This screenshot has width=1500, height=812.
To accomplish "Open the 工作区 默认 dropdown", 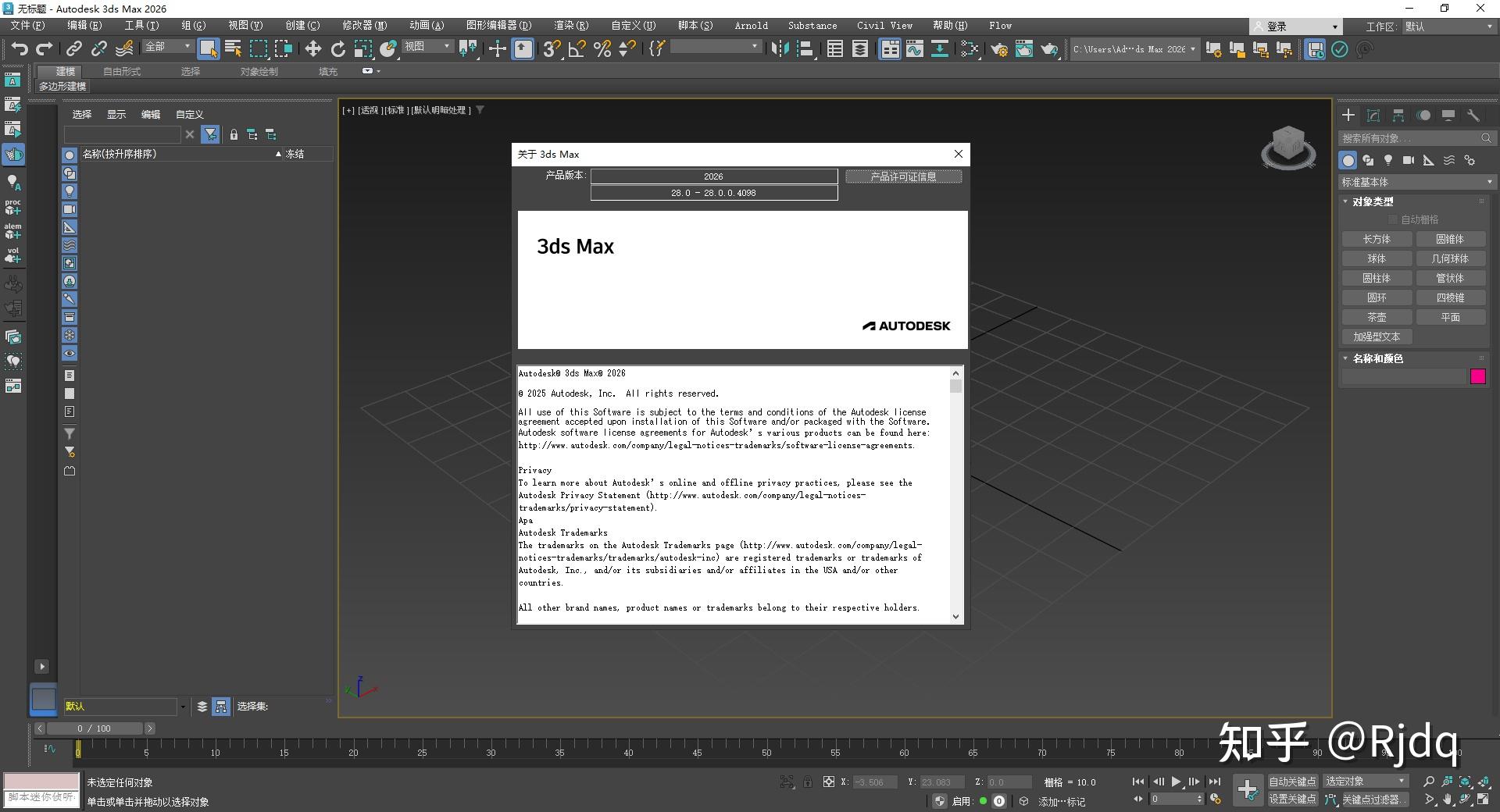I will coord(1449,26).
